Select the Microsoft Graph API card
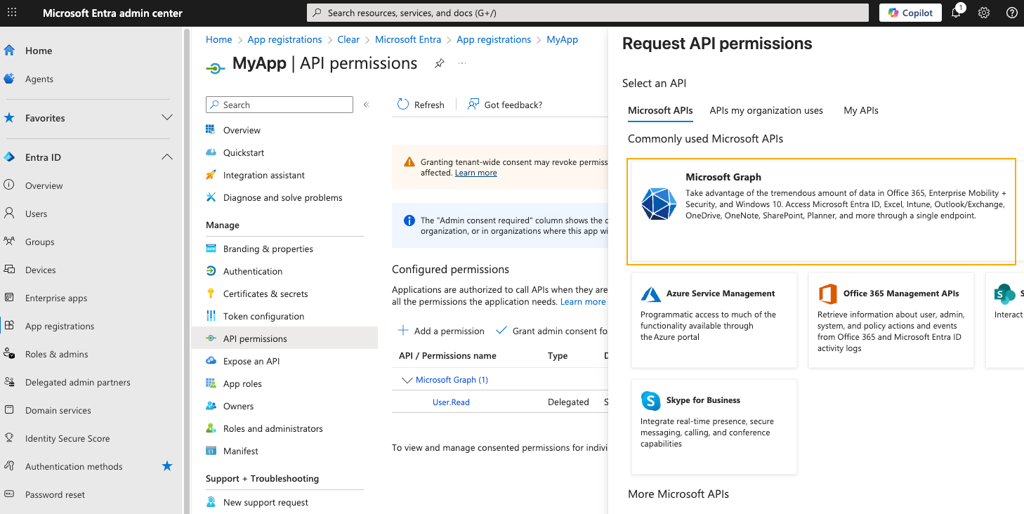This screenshot has width=1024, height=514. pos(821,211)
